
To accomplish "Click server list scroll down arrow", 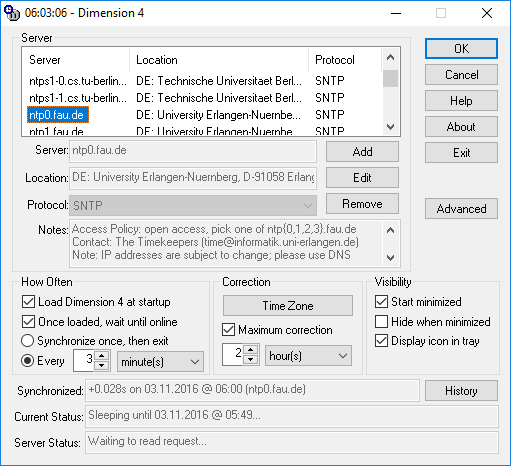I will click(390, 127).
